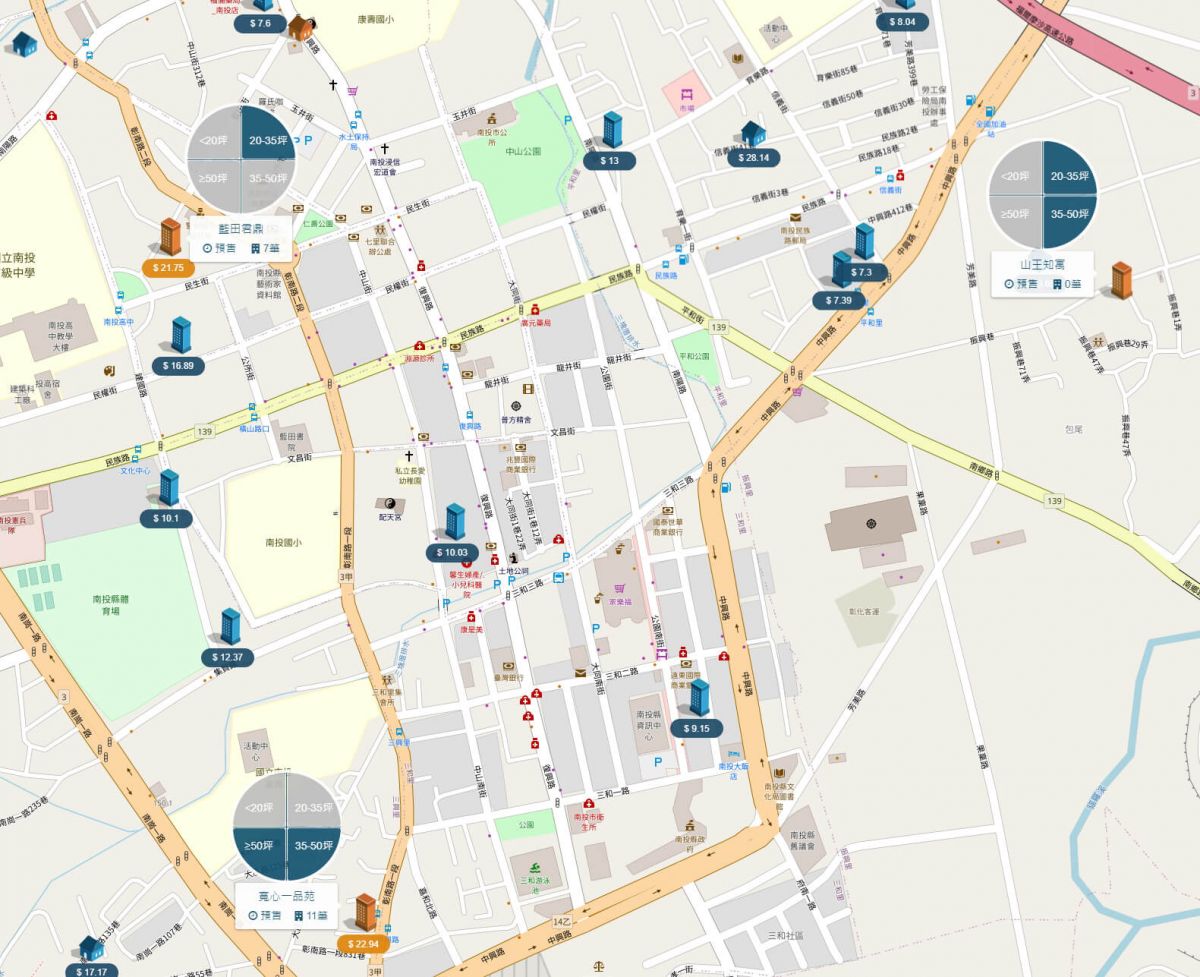
Task: Click the 3甲 route shield
Action: (346, 577)
